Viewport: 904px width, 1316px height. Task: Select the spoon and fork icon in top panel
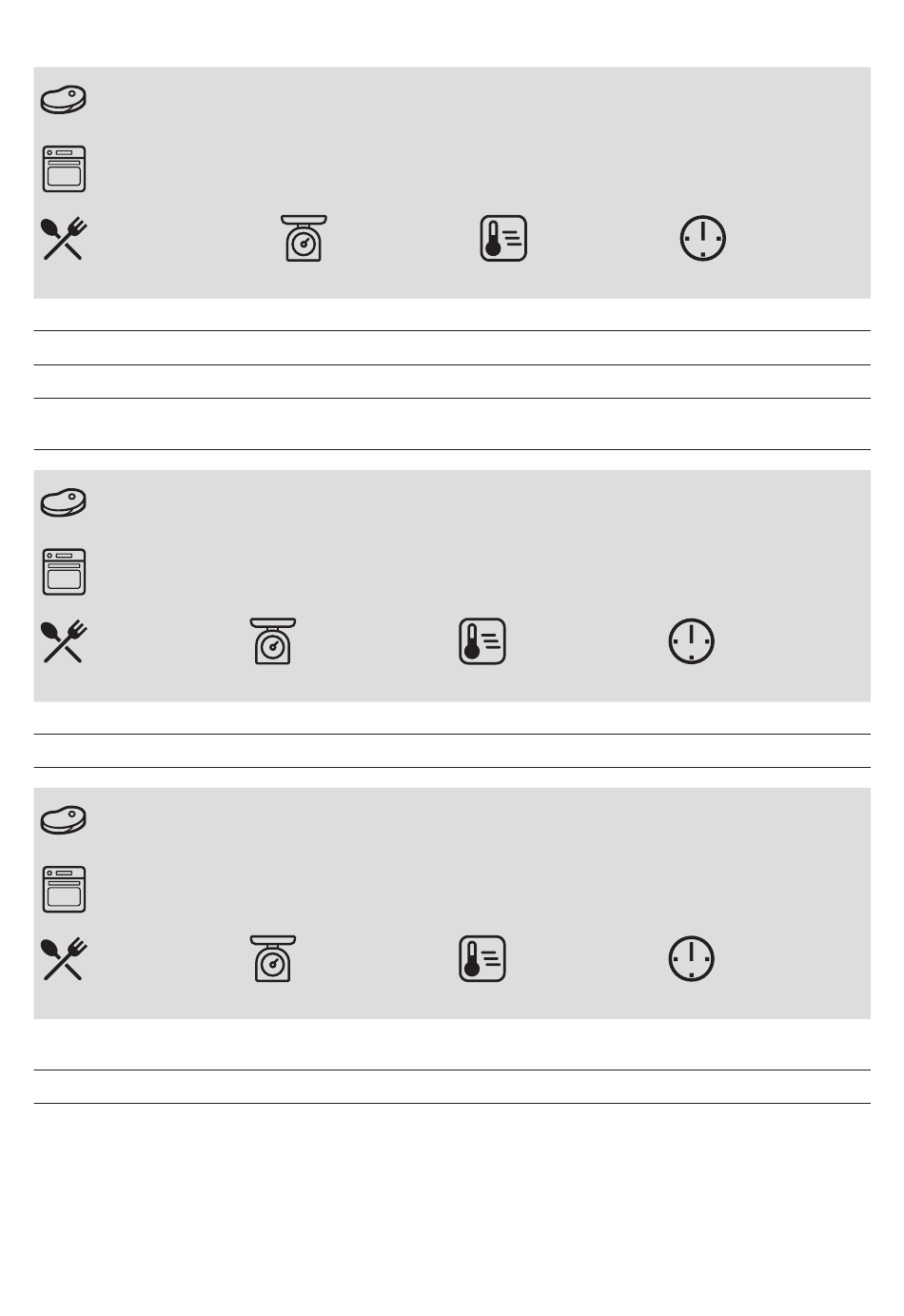(x=65, y=239)
